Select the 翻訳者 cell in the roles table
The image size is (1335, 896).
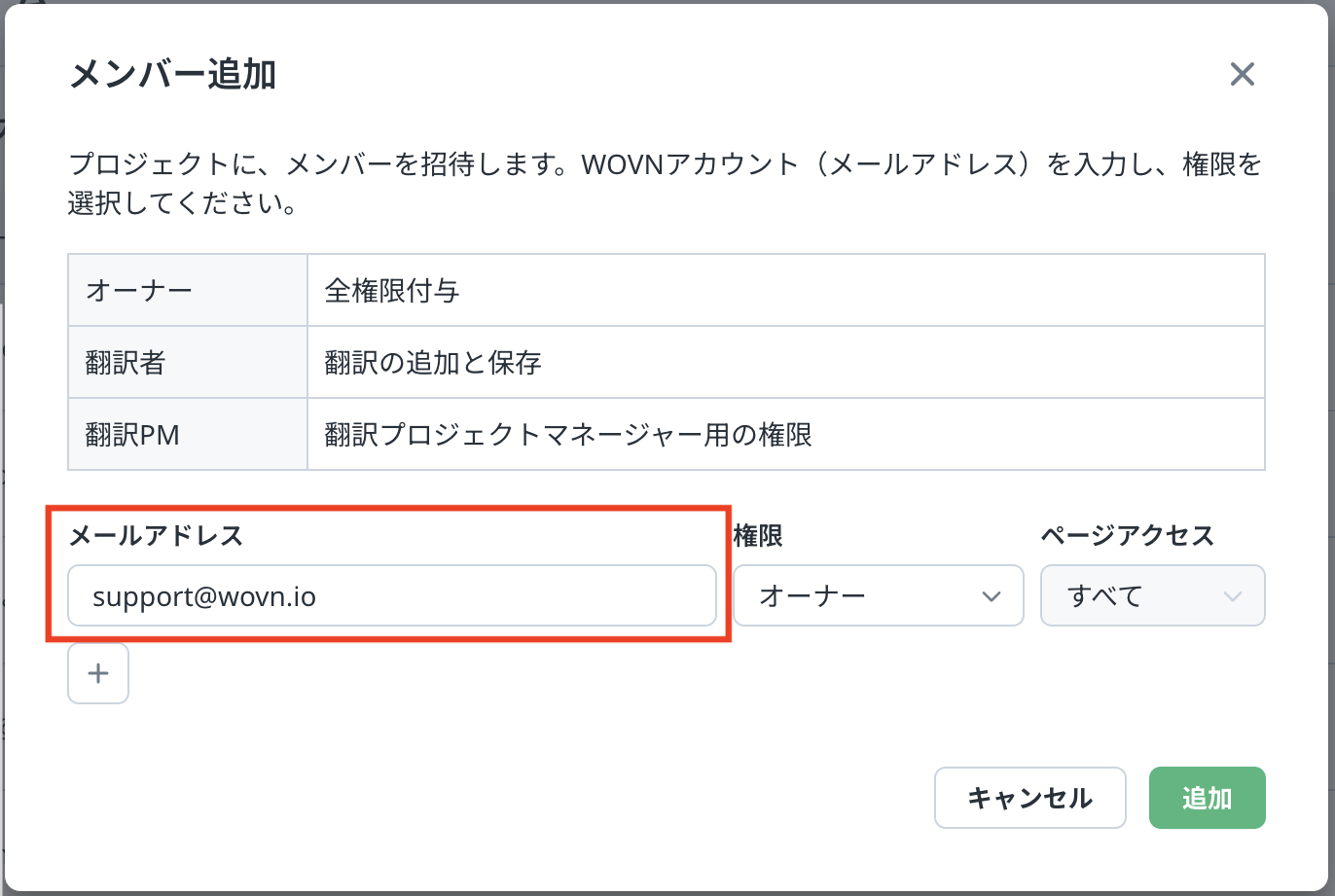coord(188,362)
